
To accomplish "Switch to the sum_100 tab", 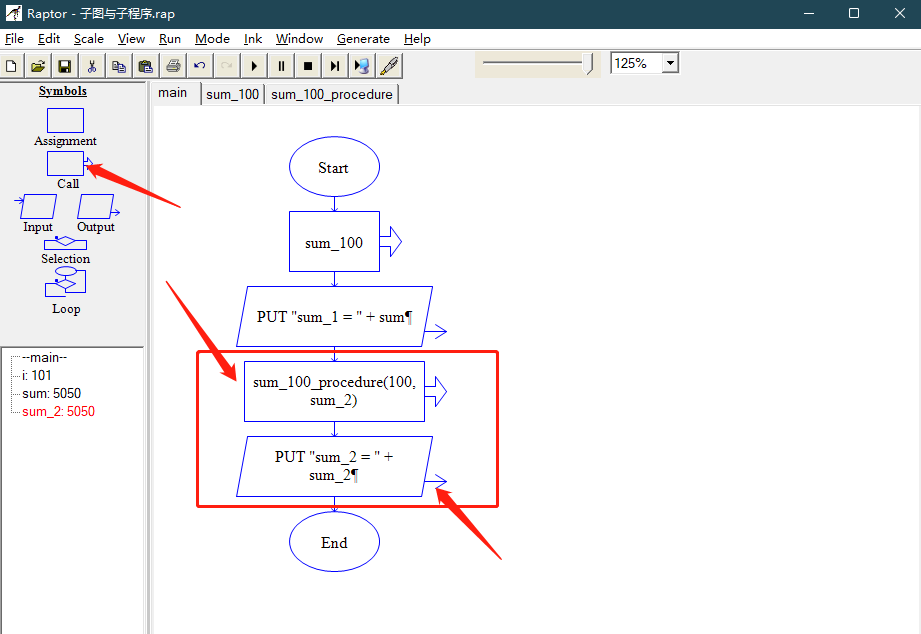I will tap(233, 94).
